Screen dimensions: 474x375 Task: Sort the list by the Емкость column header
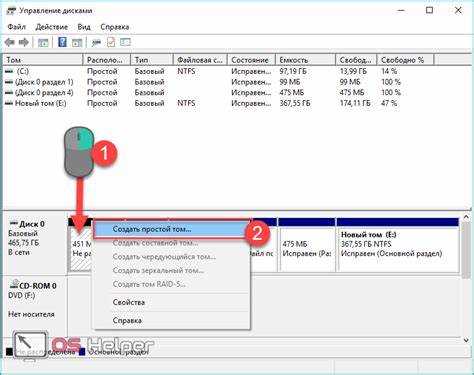pyautogui.click(x=305, y=60)
